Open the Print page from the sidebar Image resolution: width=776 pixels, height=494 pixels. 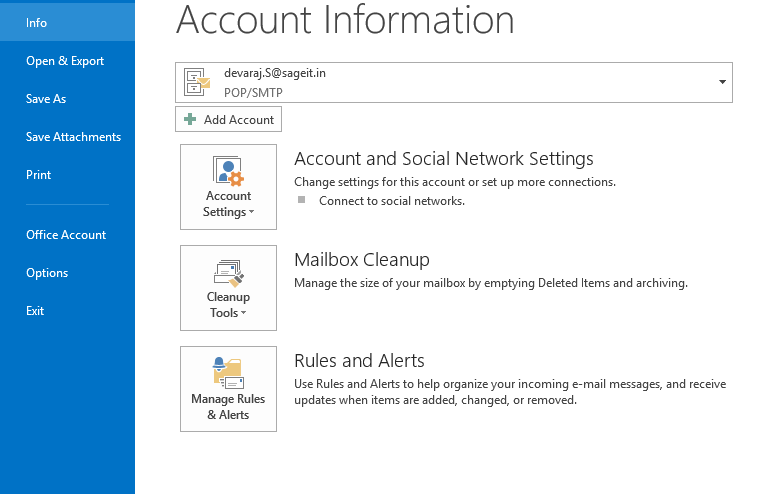click(39, 175)
